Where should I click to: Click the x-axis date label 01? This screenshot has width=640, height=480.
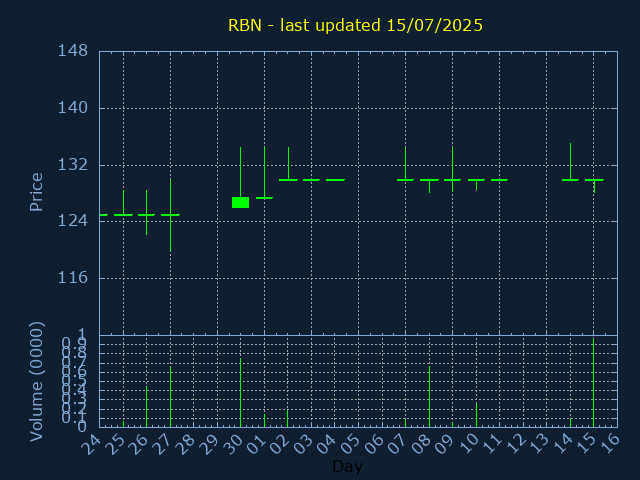[256, 444]
